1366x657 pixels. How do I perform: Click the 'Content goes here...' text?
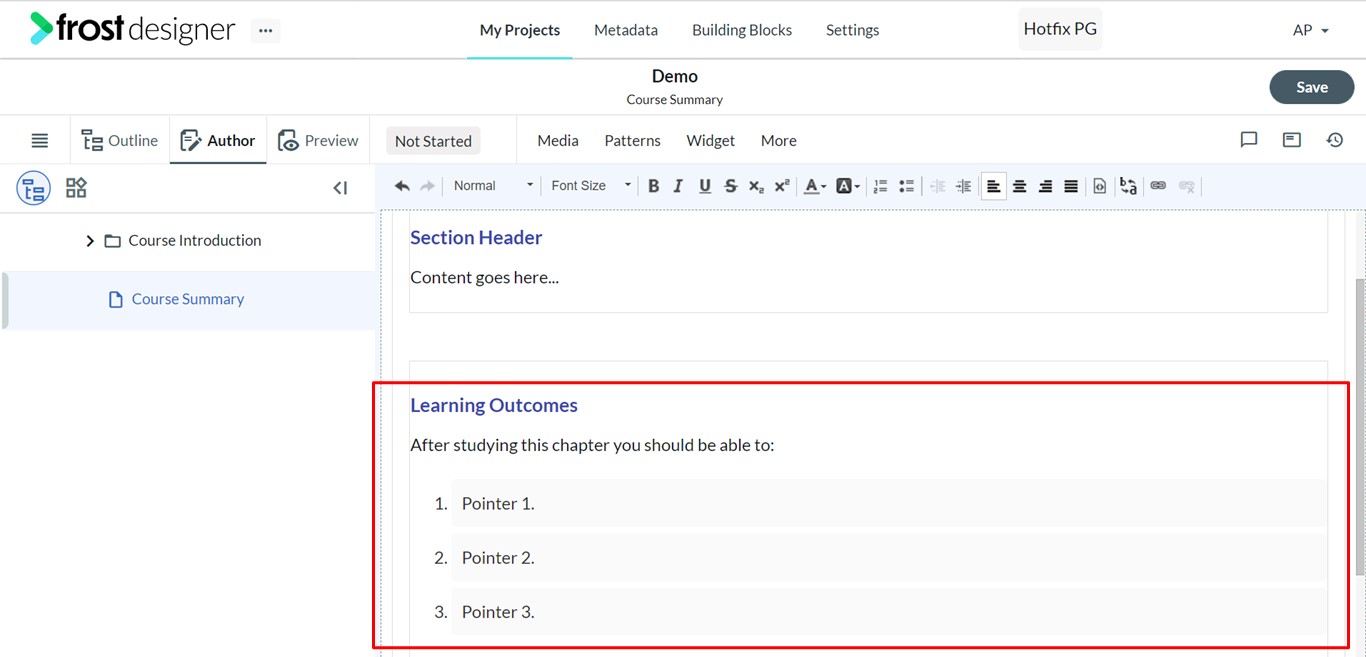(x=485, y=277)
